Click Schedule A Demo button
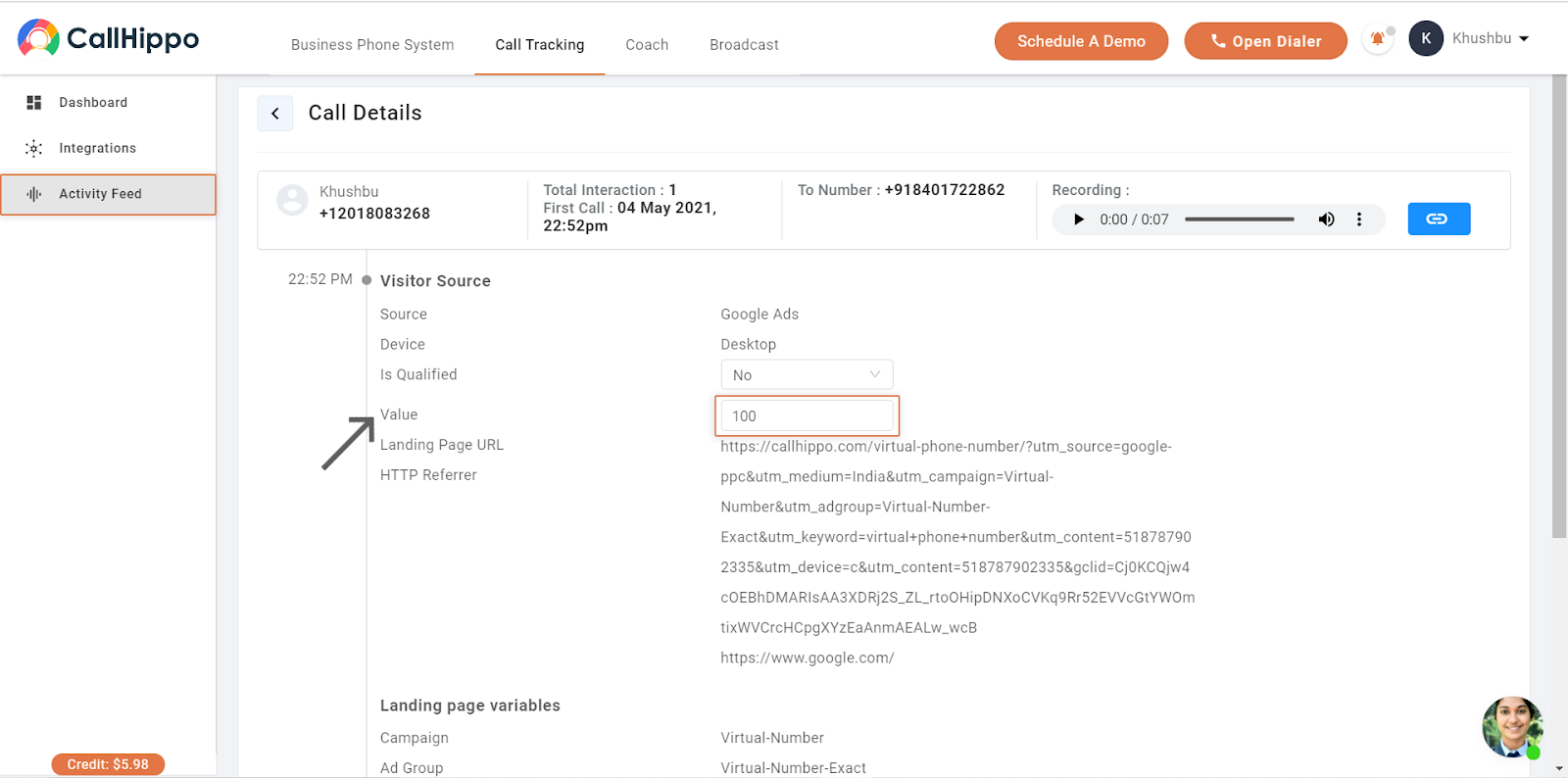The width and height of the screenshot is (1568, 778). pos(1081,41)
